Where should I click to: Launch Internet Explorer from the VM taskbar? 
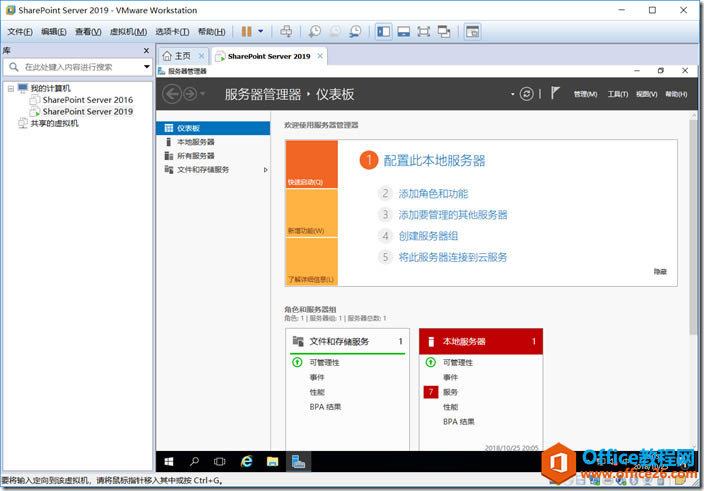tap(246, 461)
